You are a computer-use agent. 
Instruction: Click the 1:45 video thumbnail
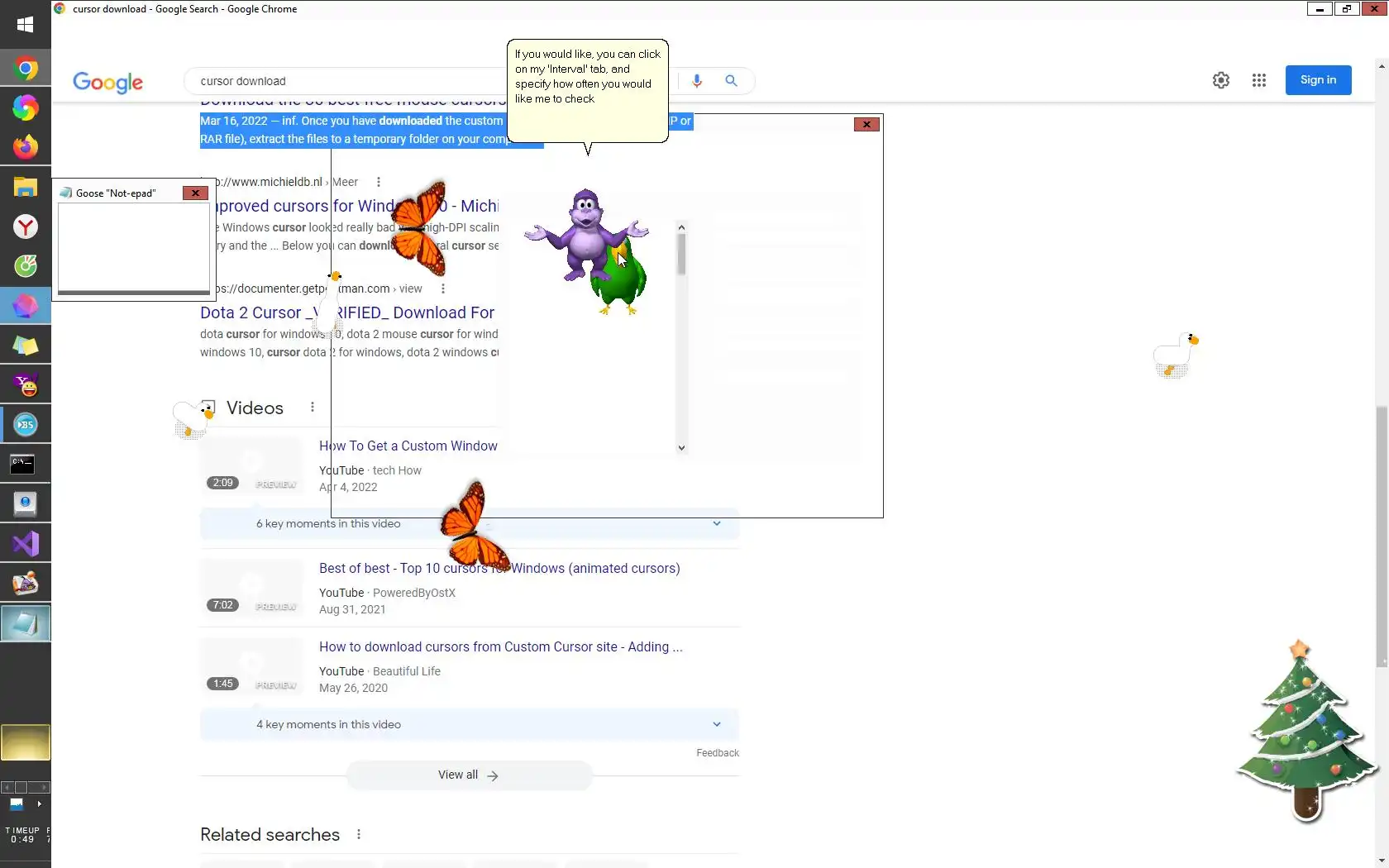click(x=251, y=667)
